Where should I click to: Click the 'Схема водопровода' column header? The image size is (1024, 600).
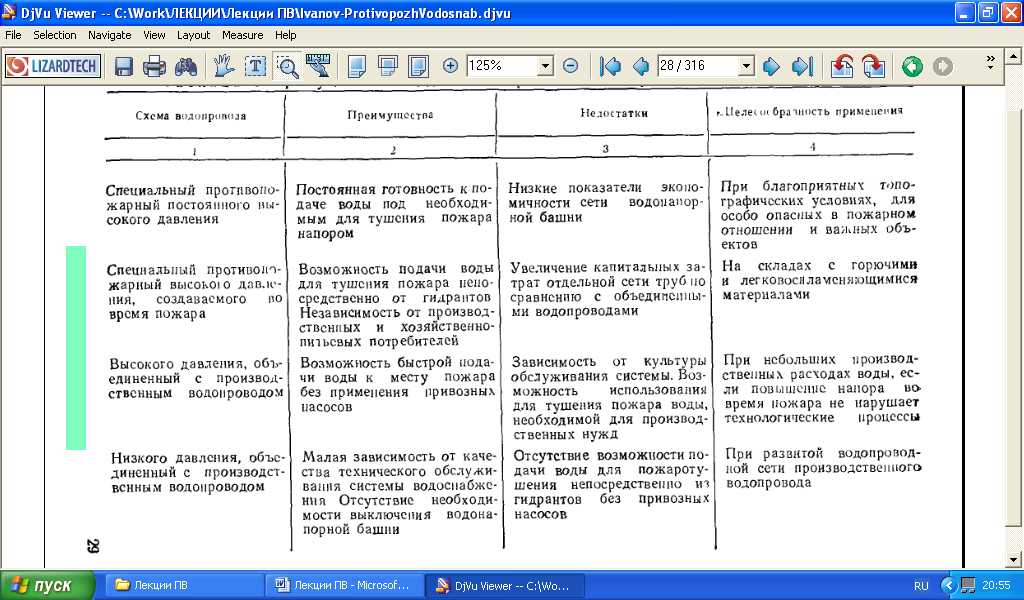click(x=191, y=116)
